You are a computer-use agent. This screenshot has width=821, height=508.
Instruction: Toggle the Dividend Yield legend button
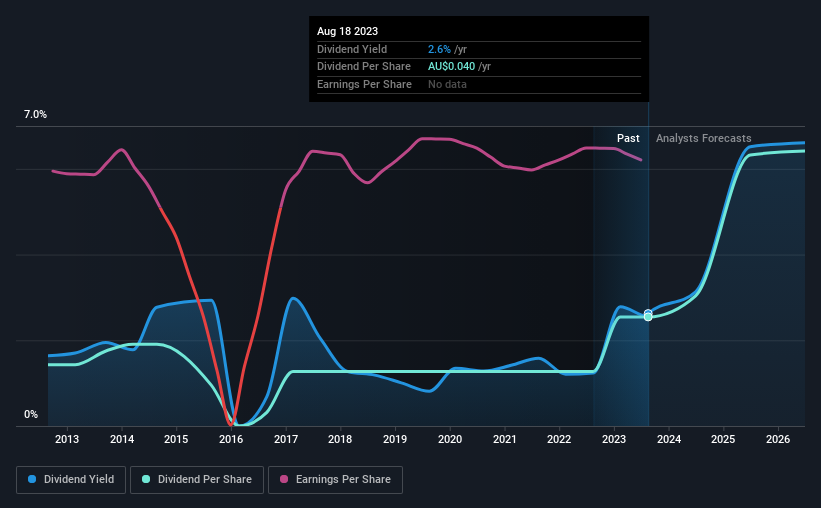[71, 480]
